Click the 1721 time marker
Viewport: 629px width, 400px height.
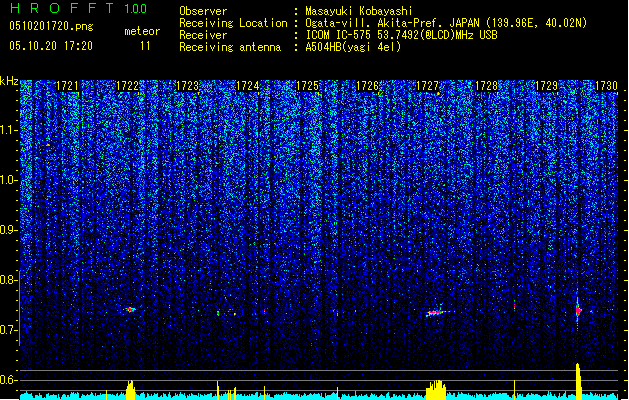pyautogui.click(x=67, y=86)
